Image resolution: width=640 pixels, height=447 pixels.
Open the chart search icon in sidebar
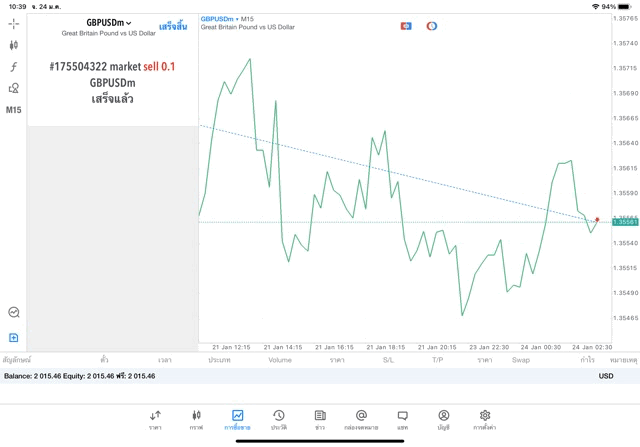14,313
